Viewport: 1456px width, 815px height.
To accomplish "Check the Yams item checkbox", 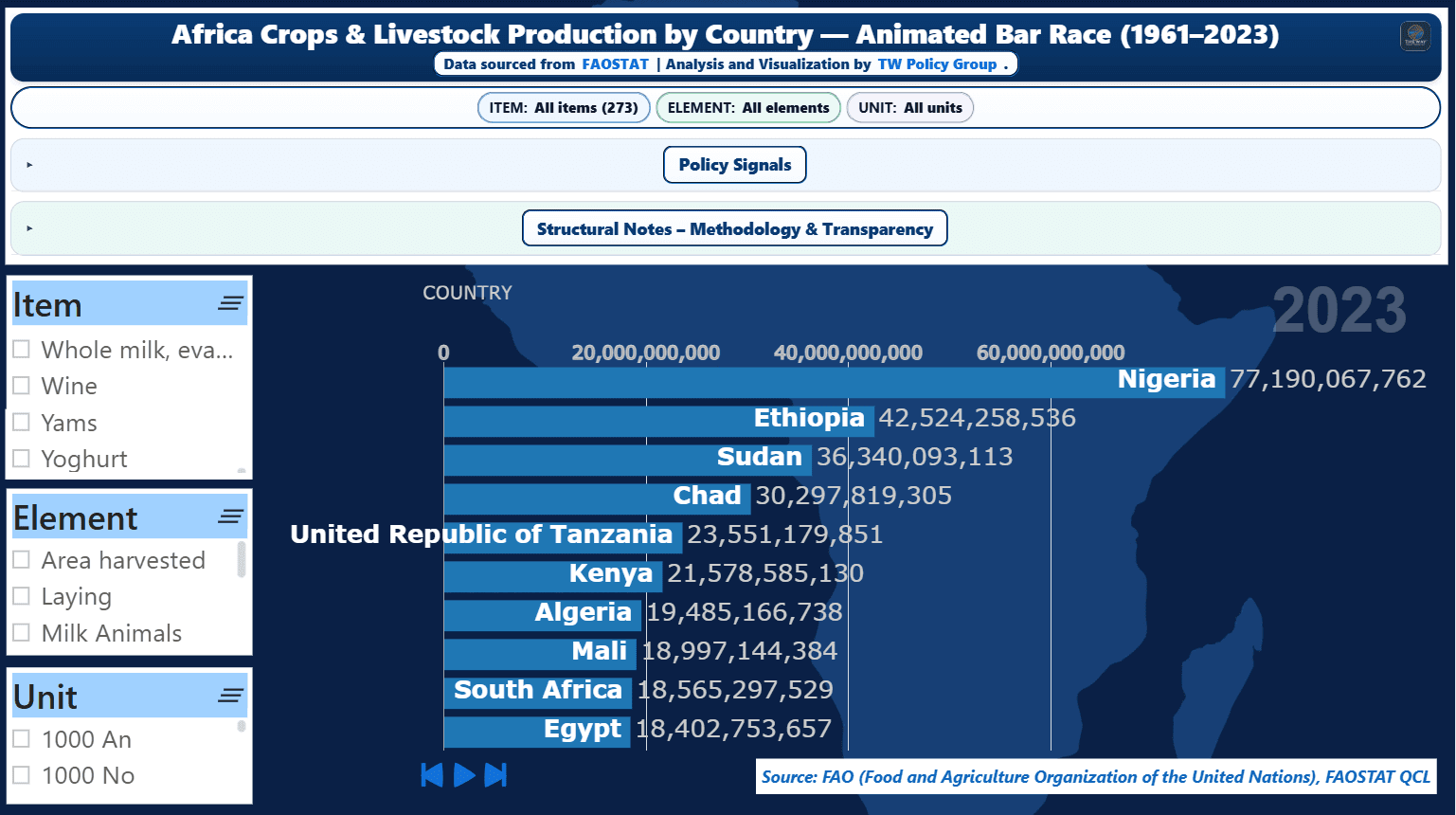I will pos(22,423).
